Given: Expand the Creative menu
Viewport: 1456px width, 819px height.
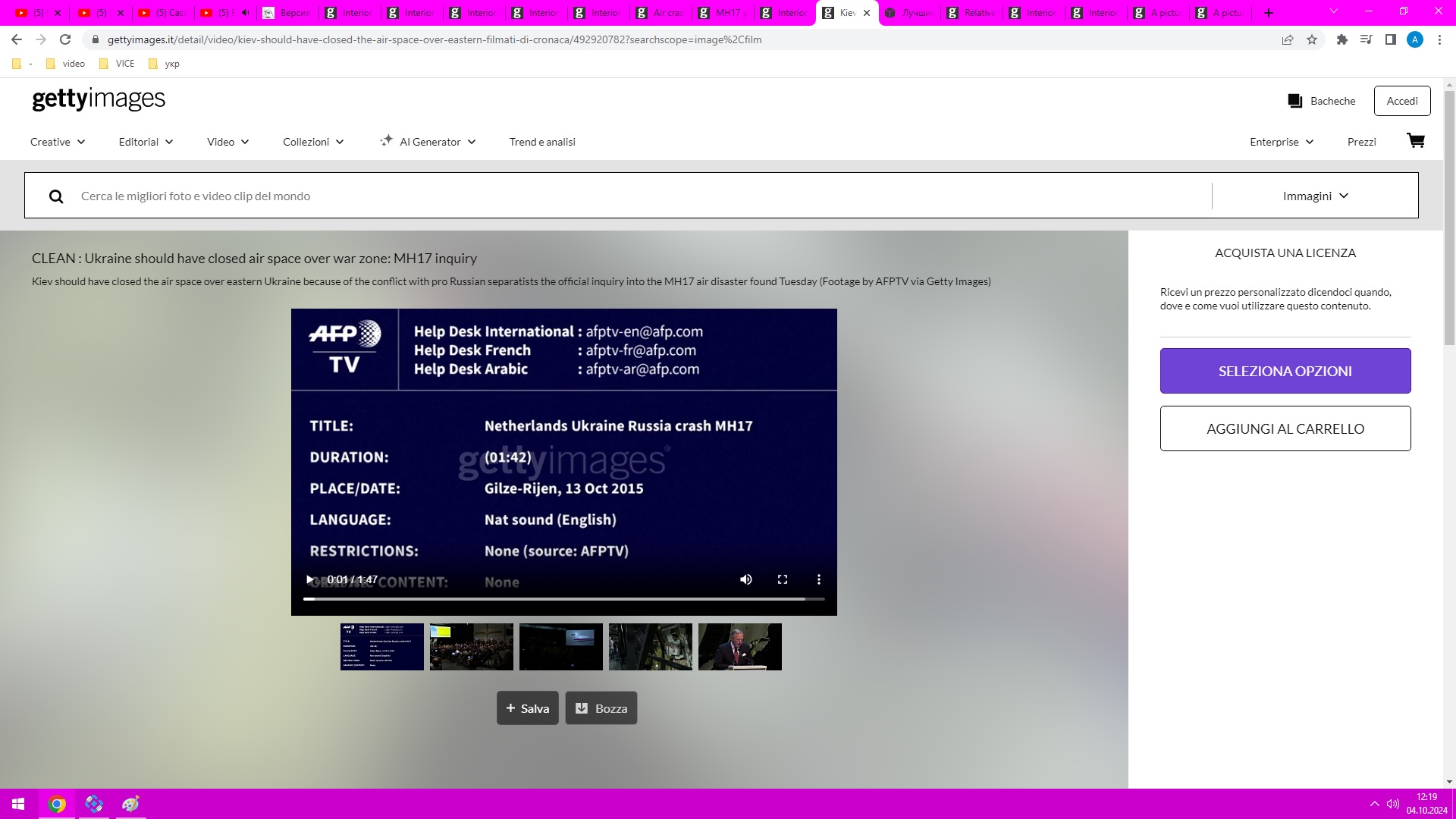Looking at the screenshot, I should pyautogui.click(x=58, y=142).
